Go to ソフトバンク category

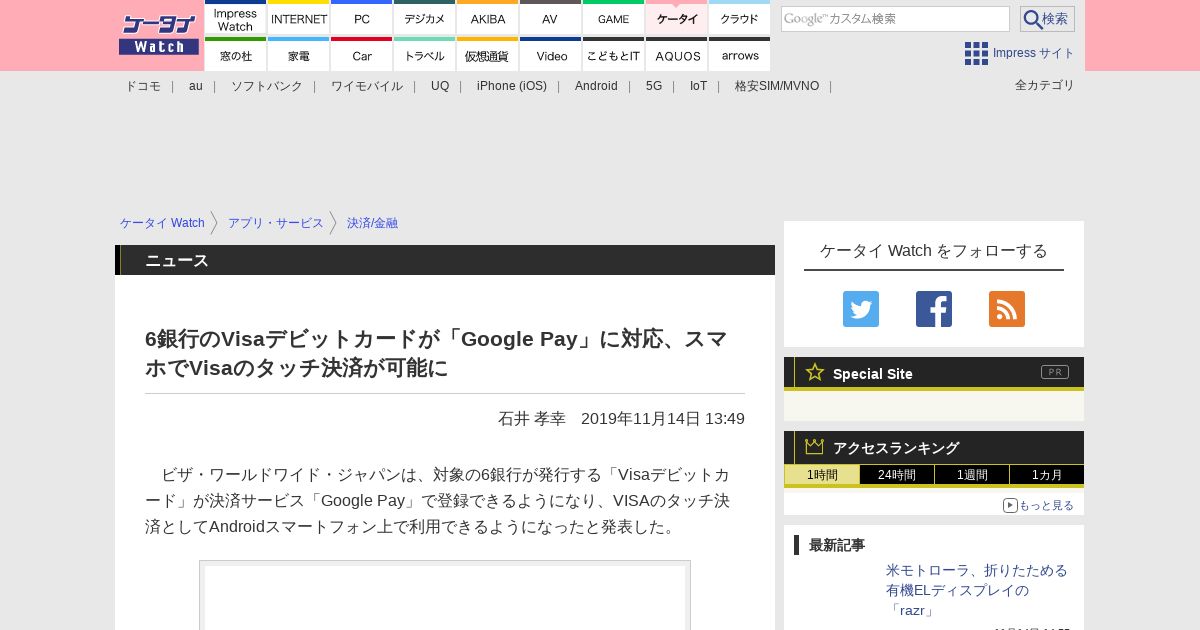point(267,86)
